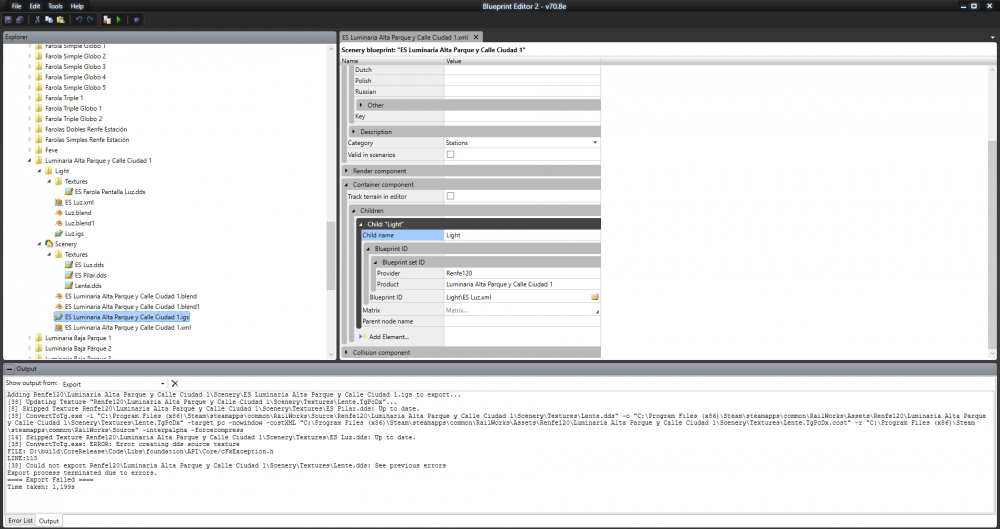
Task: Click the Undo arrow icon
Action: tap(78, 19)
